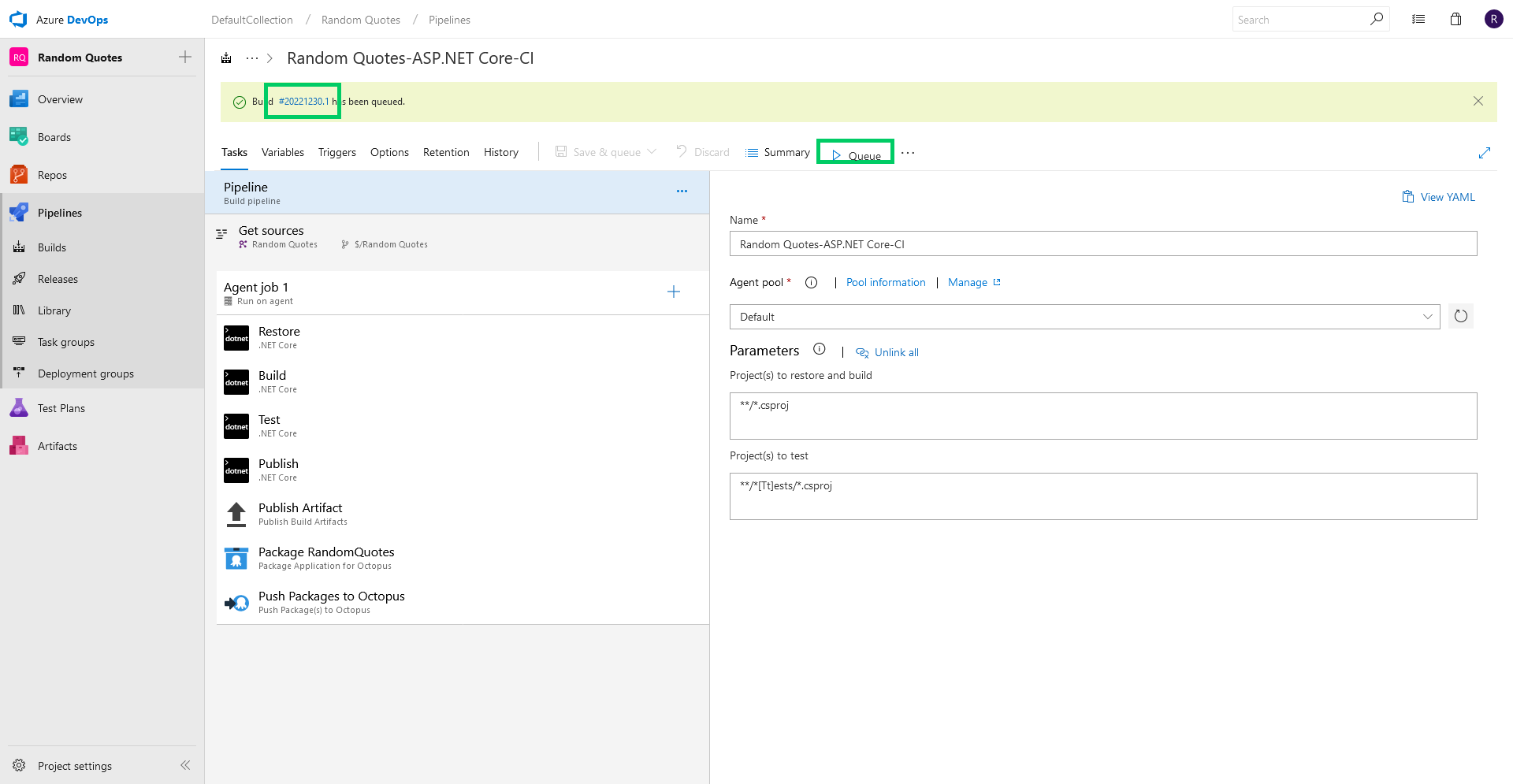Focus the Name input field
This screenshot has width=1513, height=784.
(x=1103, y=243)
